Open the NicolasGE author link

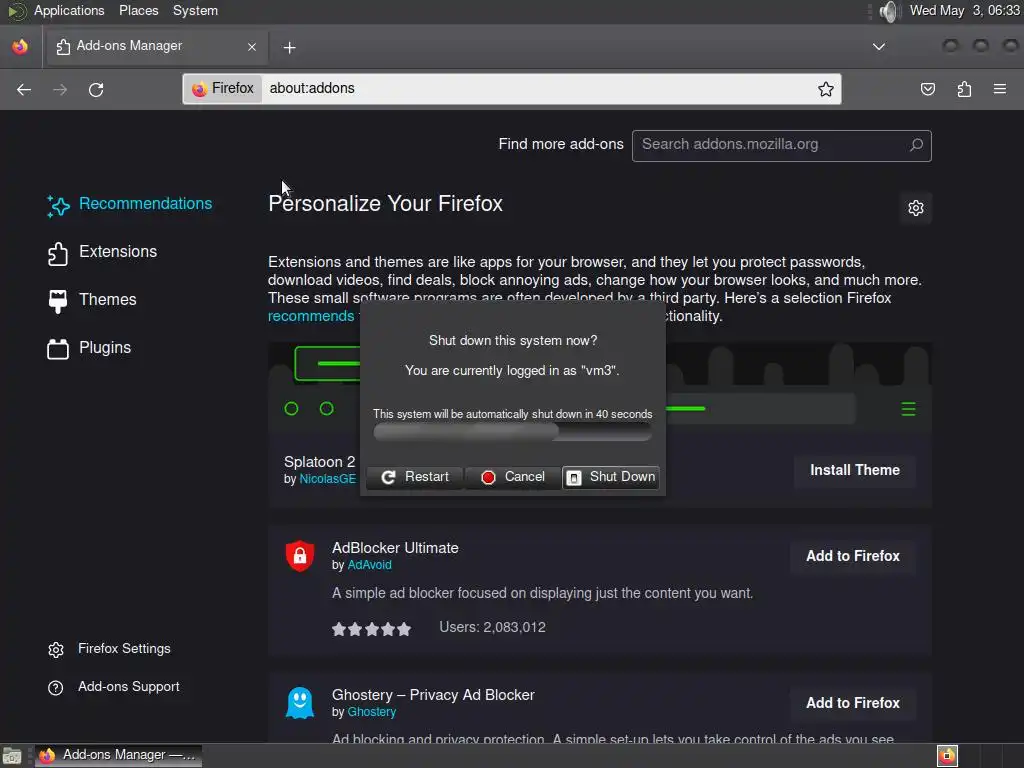tap(328, 479)
